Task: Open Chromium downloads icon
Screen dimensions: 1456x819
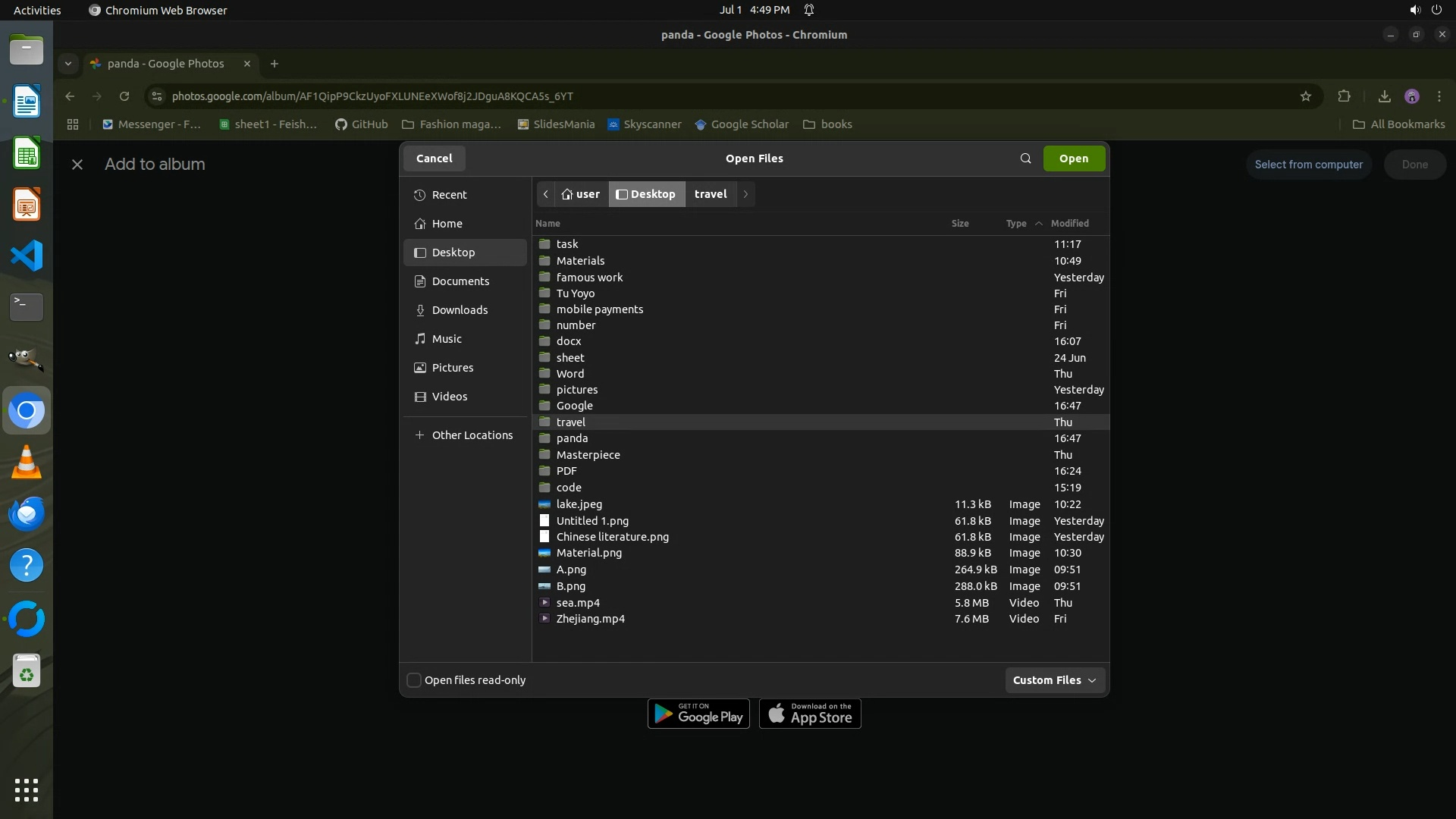Action: point(1384,96)
